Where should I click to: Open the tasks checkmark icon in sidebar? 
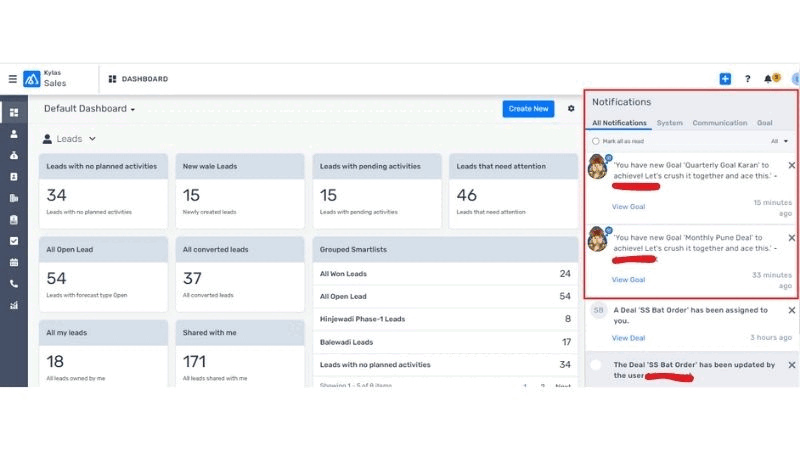(x=14, y=241)
